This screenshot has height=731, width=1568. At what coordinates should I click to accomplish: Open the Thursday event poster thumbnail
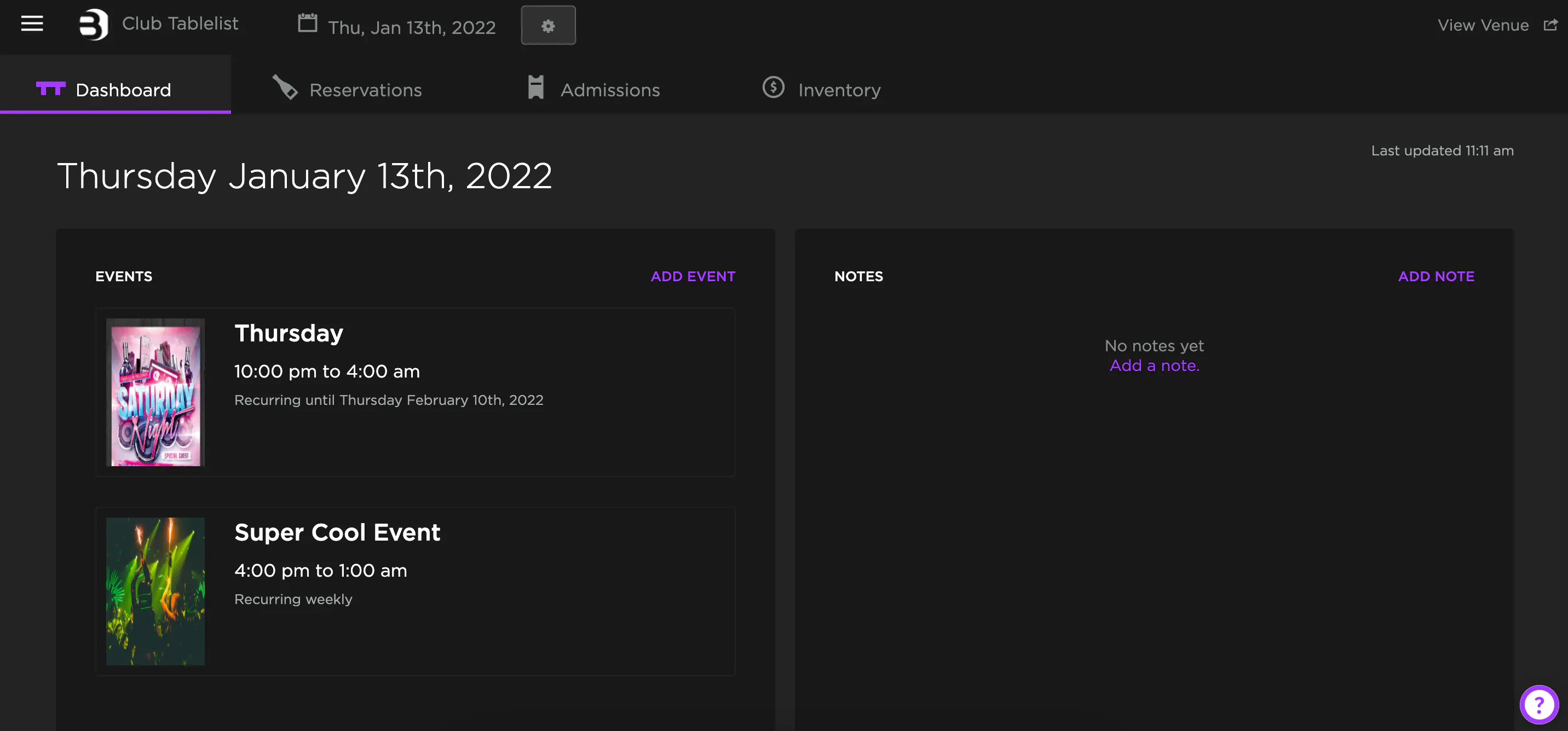click(x=155, y=392)
